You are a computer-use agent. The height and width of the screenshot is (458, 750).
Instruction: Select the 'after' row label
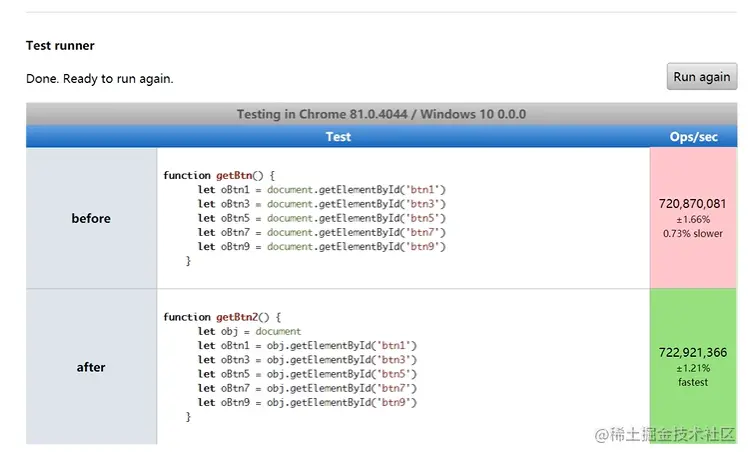pos(91,367)
